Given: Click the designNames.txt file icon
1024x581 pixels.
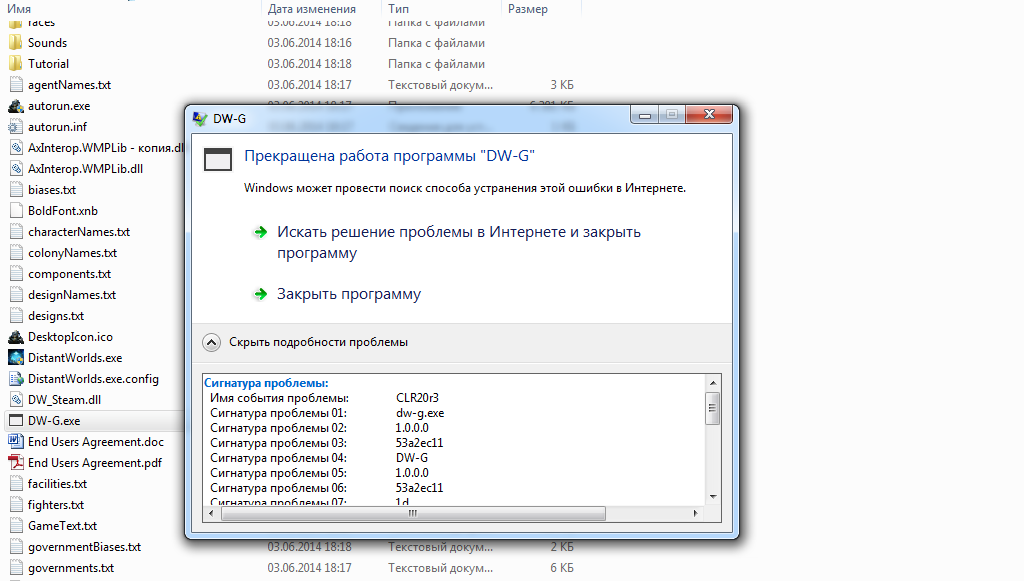Looking at the screenshot, I should (16, 295).
